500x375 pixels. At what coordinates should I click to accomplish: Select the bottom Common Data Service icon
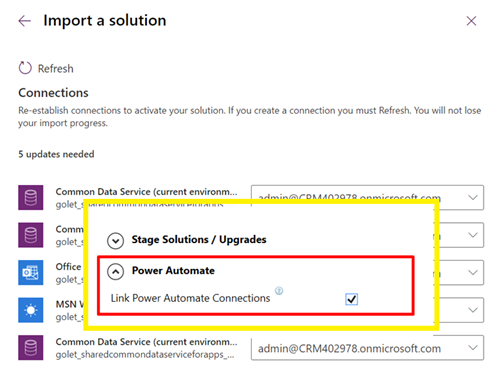pos(31,348)
